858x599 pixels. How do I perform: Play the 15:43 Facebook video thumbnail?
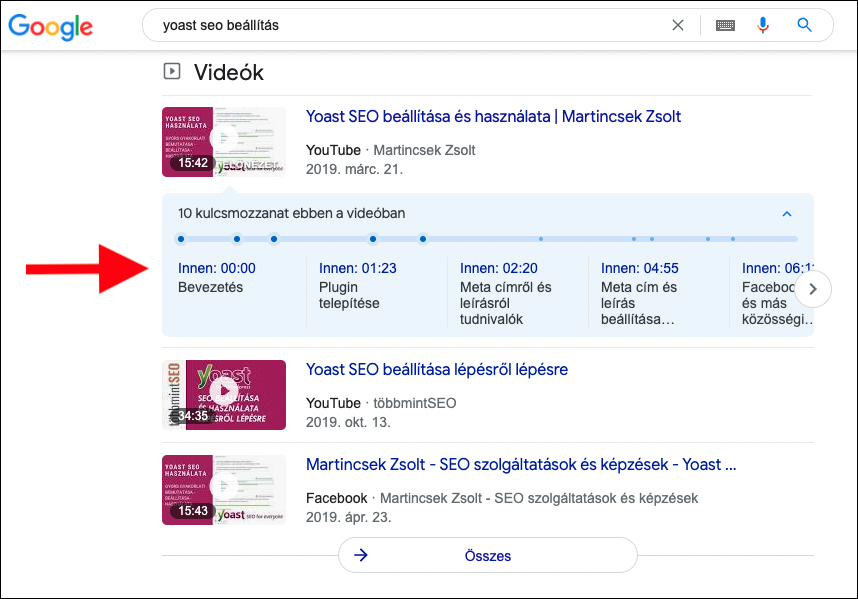point(224,490)
